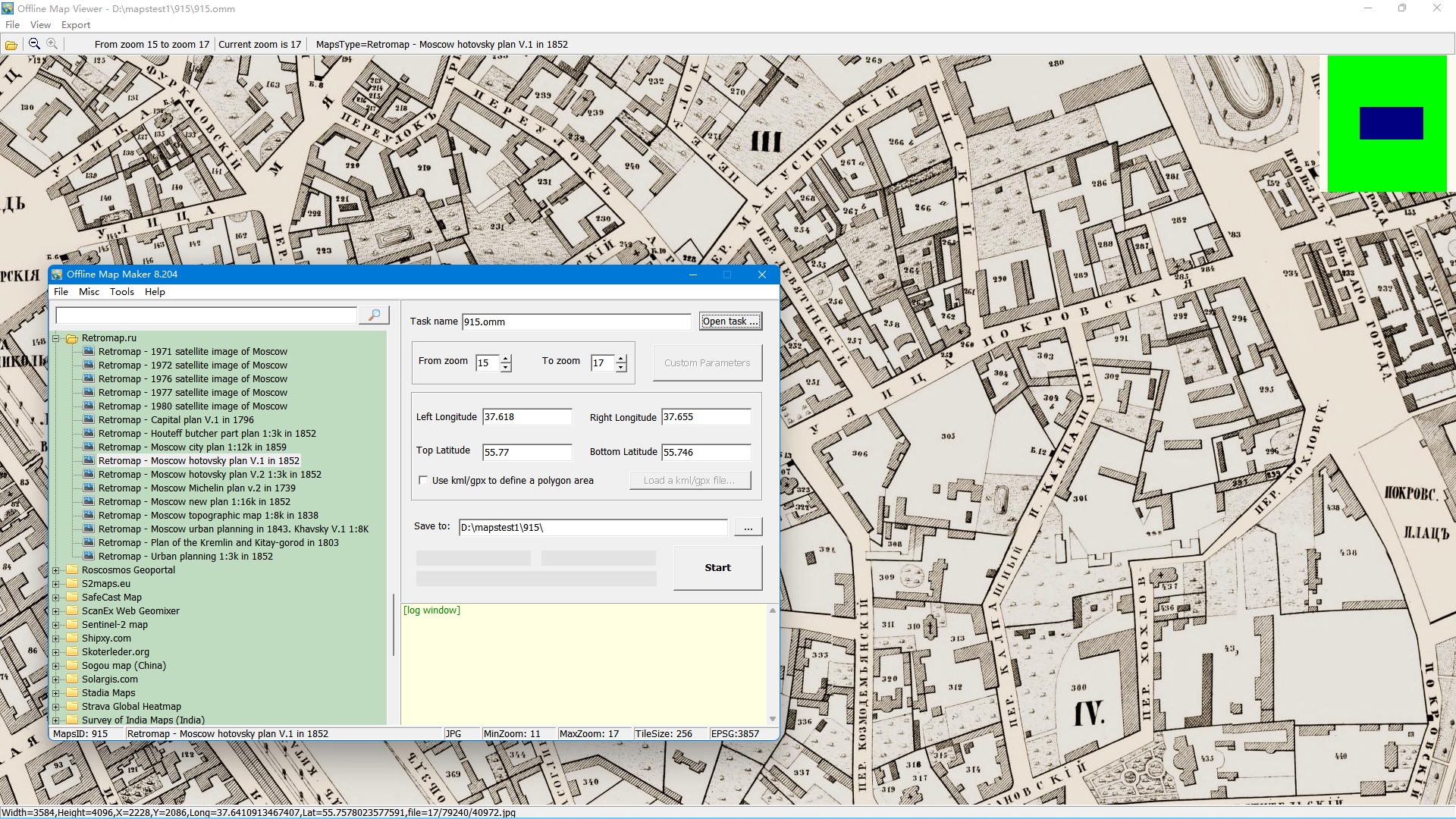
Task: Select Urban planning 1:3k in 1852 entry
Action: [x=185, y=557]
